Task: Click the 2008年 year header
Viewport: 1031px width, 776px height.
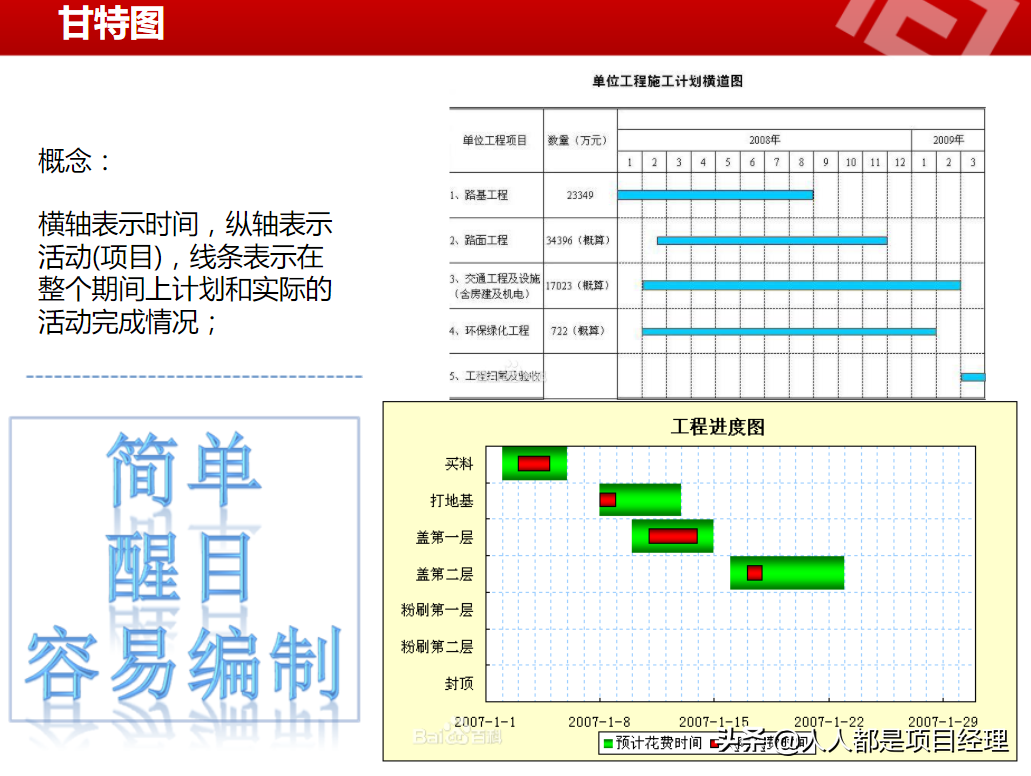Action: coord(765,139)
